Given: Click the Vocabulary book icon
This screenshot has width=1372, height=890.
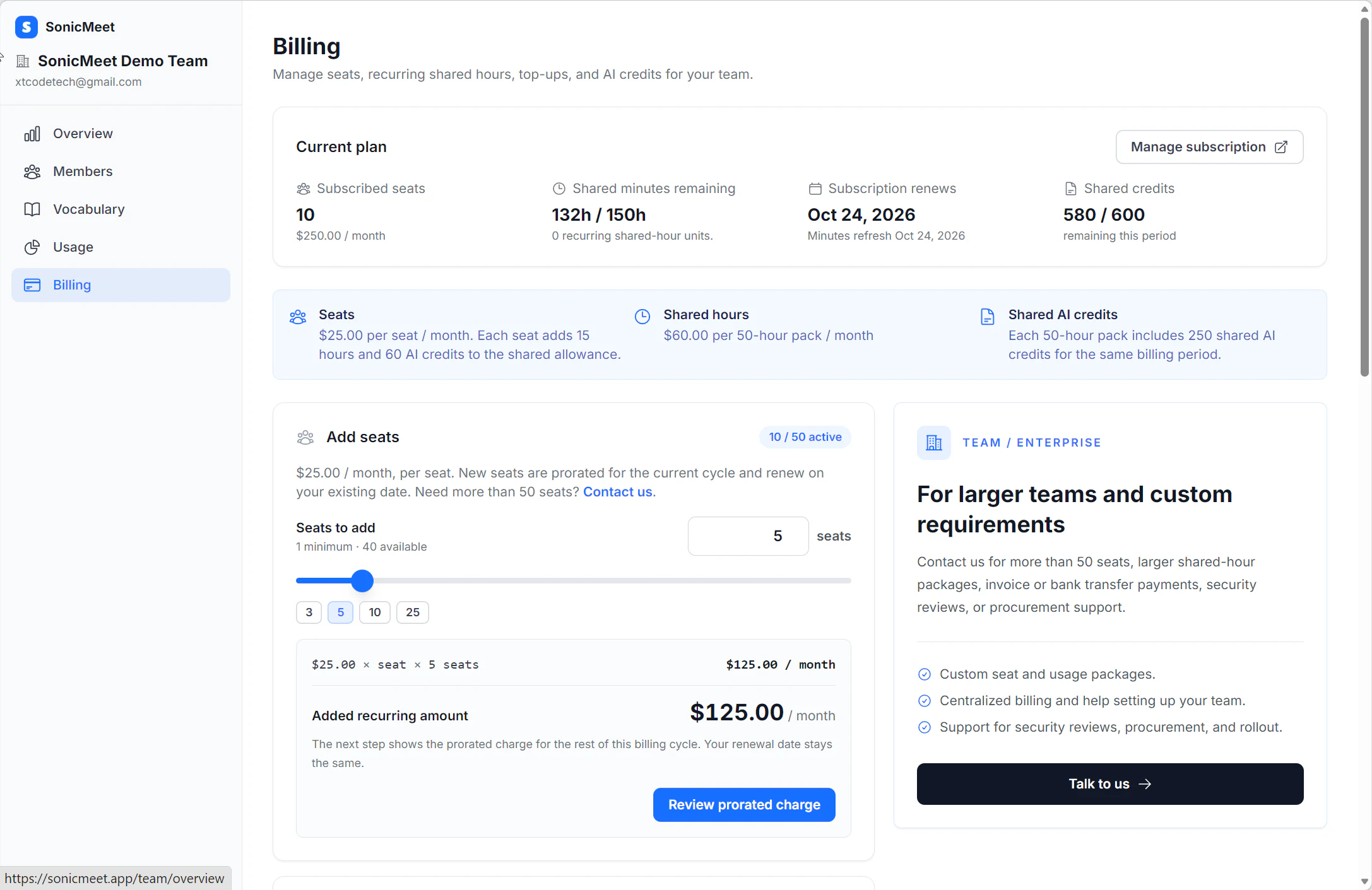Looking at the screenshot, I should pyautogui.click(x=32, y=209).
